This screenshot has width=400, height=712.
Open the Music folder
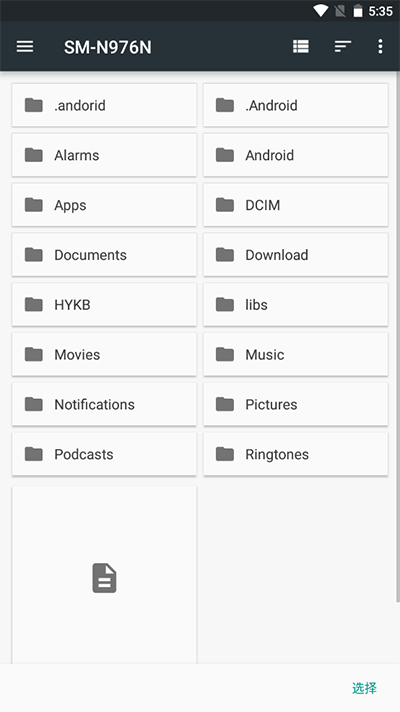[296, 354]
